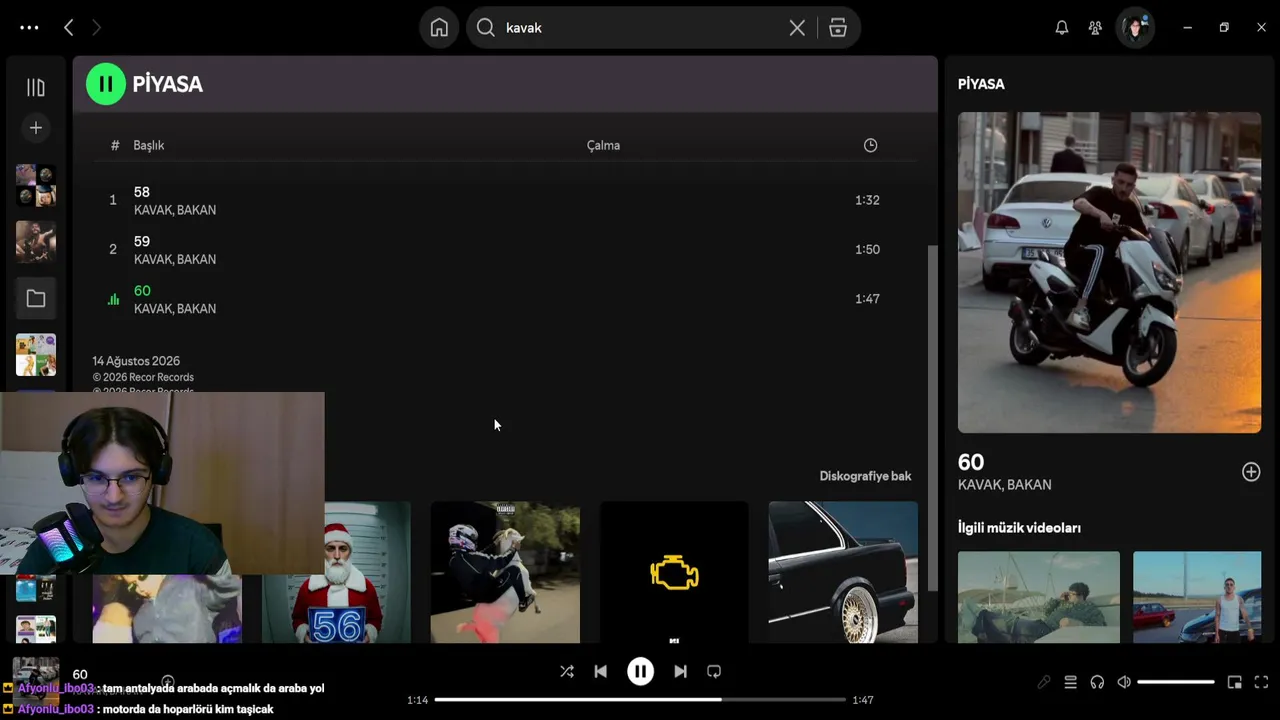Image resolution: width=1280 pixels, height=720 pixels.
Task: Toggle repeat mode
Action: (714, 672)
